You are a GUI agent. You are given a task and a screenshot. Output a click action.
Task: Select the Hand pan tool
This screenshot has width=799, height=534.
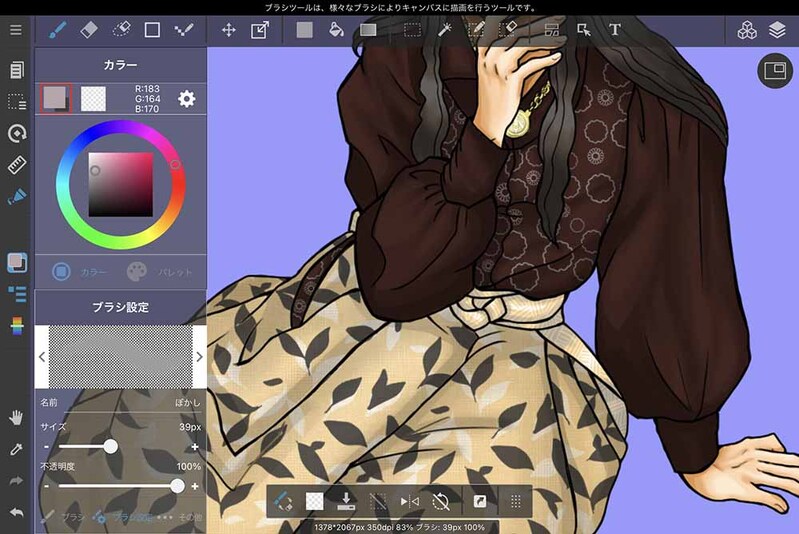(x=16, y=418)
